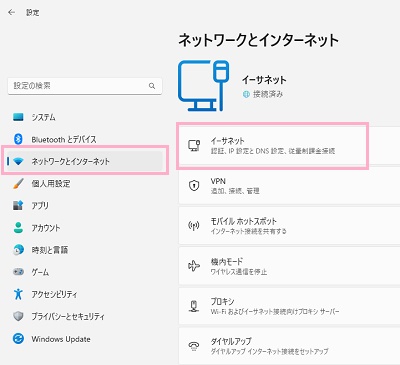Click the モバイル ホットスポット antenna icon
400x365 pixels.
(x=194, y=226)
